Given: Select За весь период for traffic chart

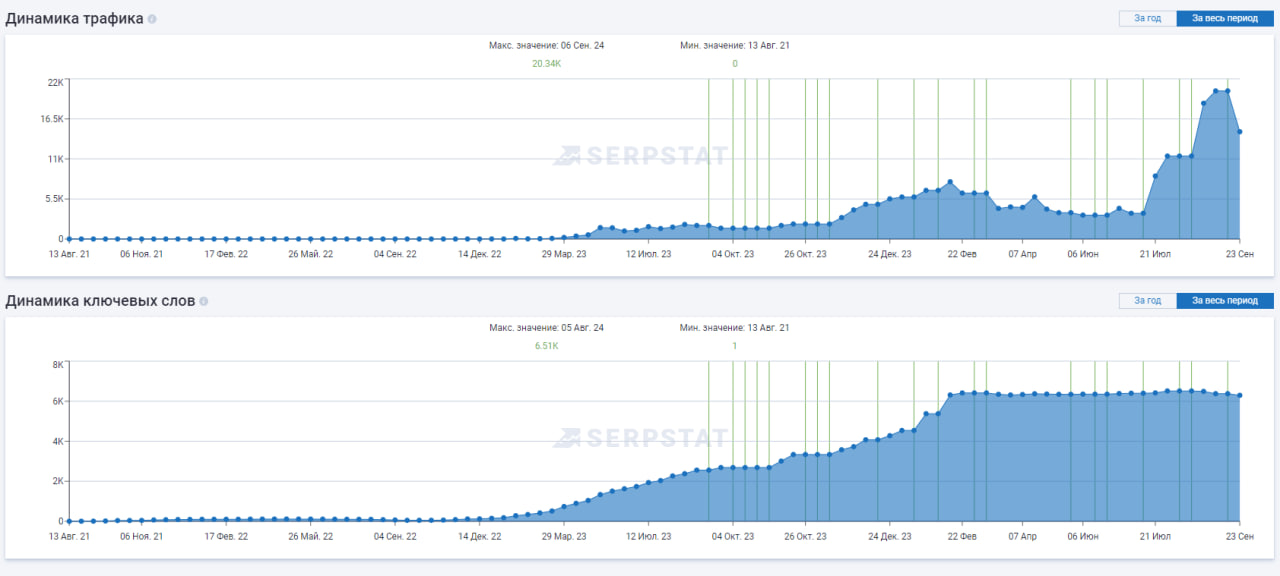Looking at the screenshot, I should (x=1224, y=18).
